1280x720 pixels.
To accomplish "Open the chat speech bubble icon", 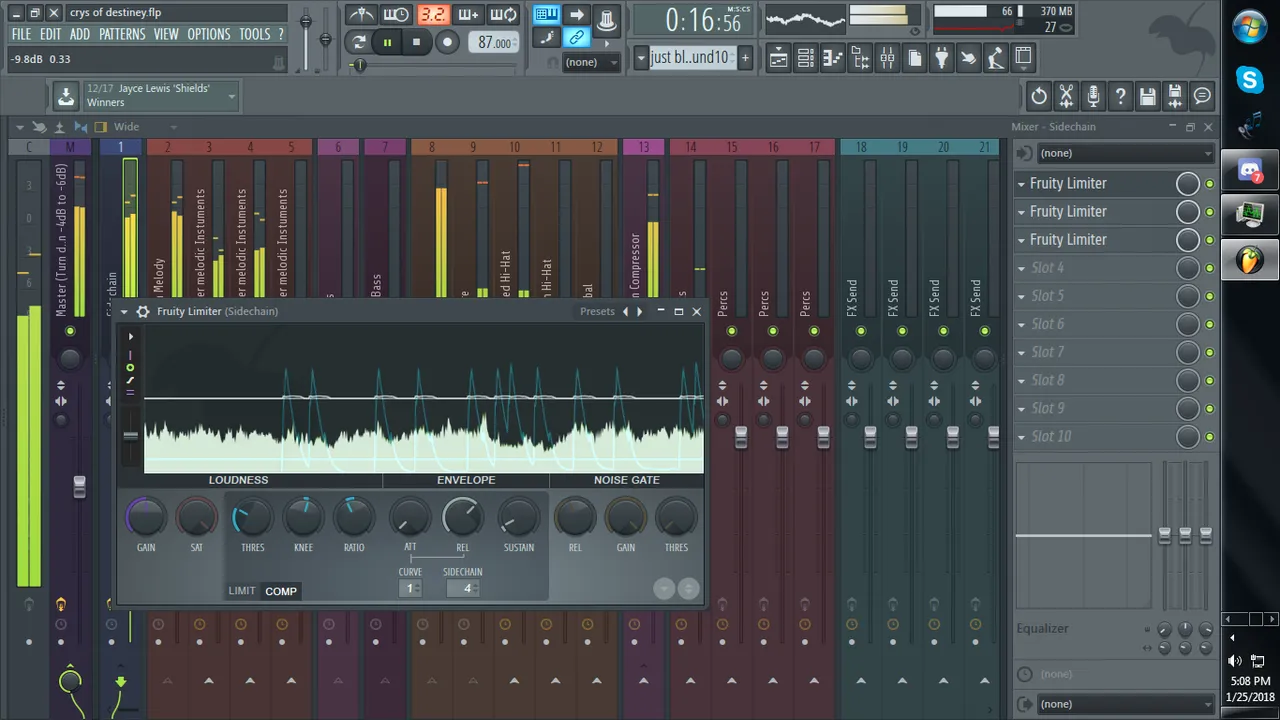I will pyautogui.click(x=1202, y=97).
